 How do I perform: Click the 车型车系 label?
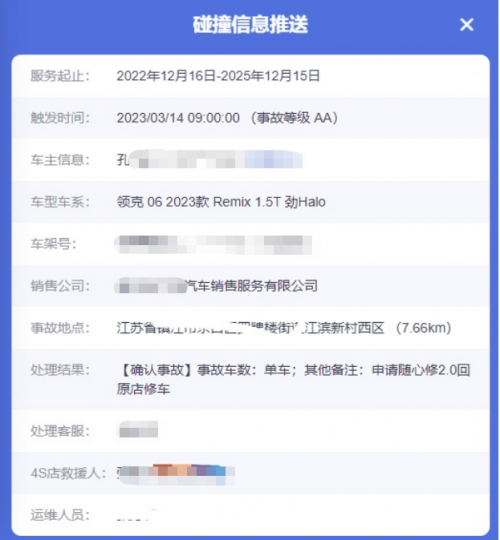pyautogui.click(x=60, y=202)
